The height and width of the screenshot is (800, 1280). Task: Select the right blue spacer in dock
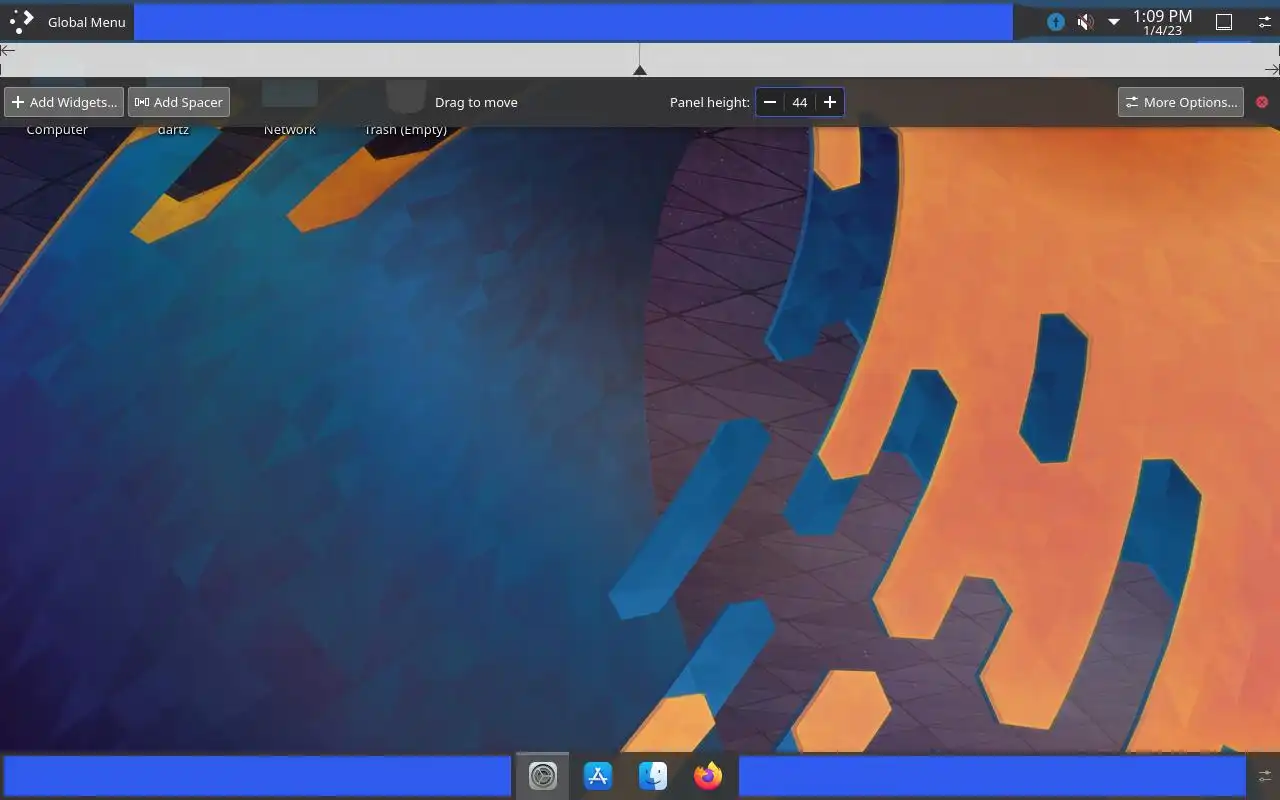pyautogui.click(x=993, y=776)
